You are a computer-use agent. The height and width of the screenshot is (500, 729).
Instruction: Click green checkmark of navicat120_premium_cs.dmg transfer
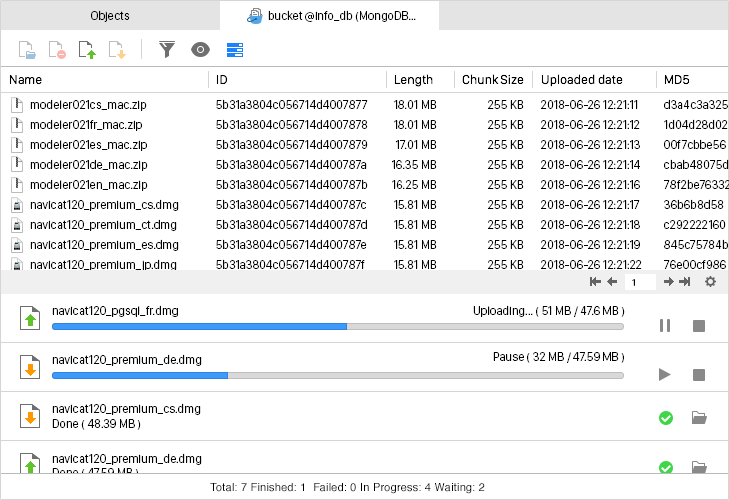tap(666, 418)
